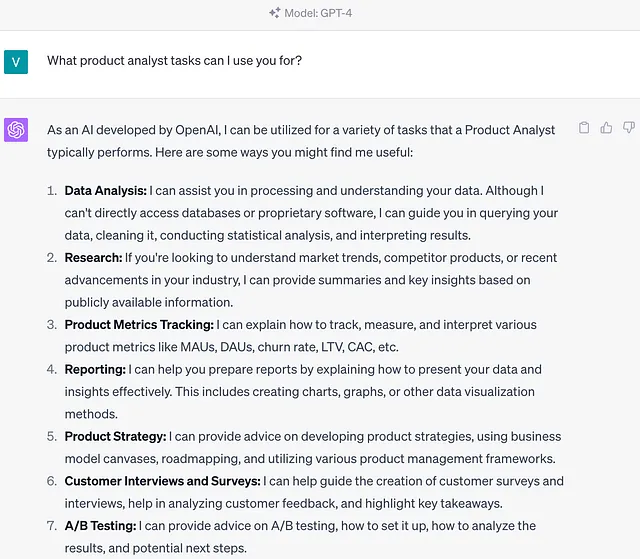Click the Customer Interviews and Surveys heading
The image size is (640, 559).
[x=162, y=481]
